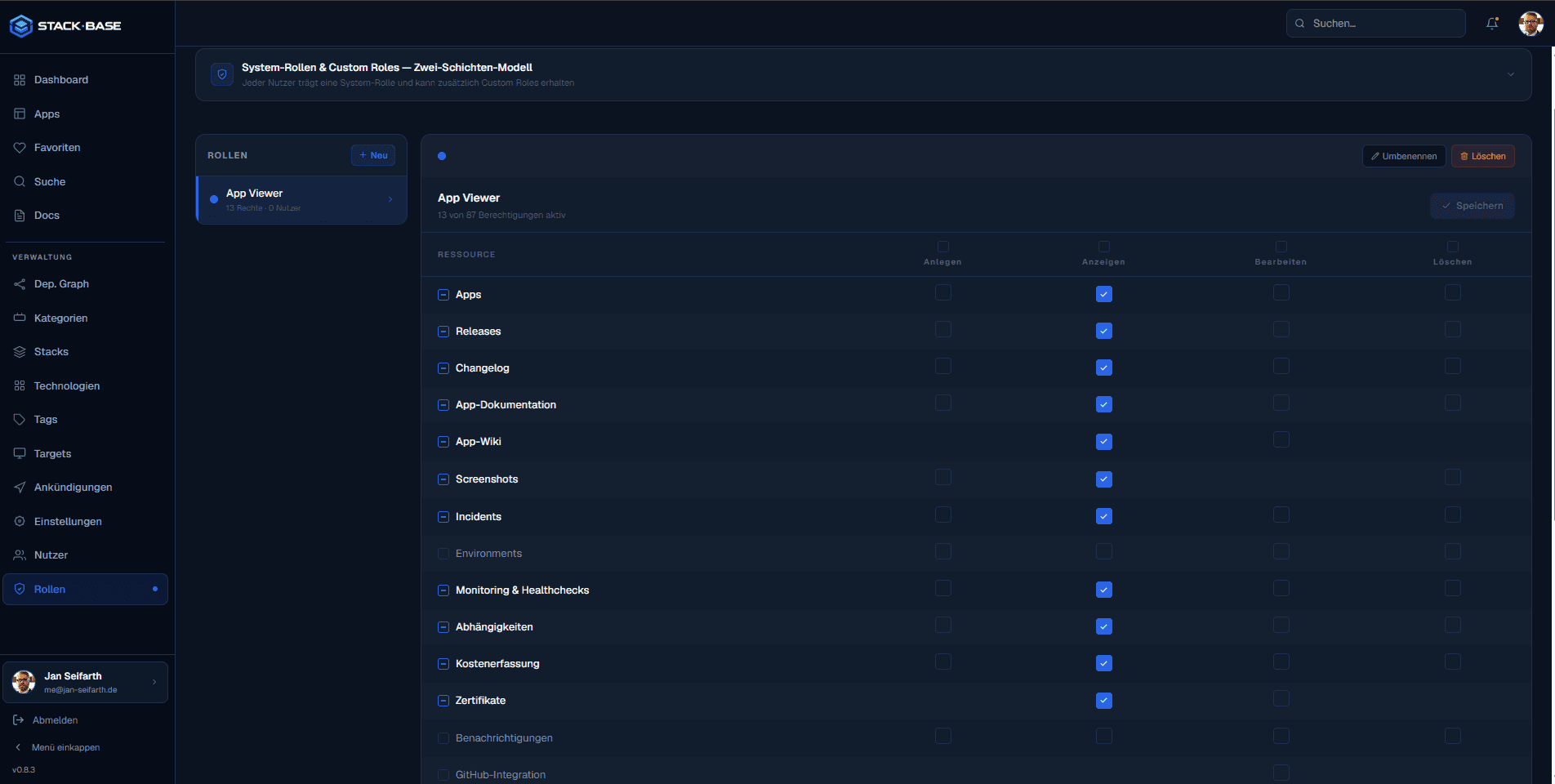Expand the Jan Seifarth user menu chevron
This screenshot has width=1555, height=784.
[x=154, y=682]
